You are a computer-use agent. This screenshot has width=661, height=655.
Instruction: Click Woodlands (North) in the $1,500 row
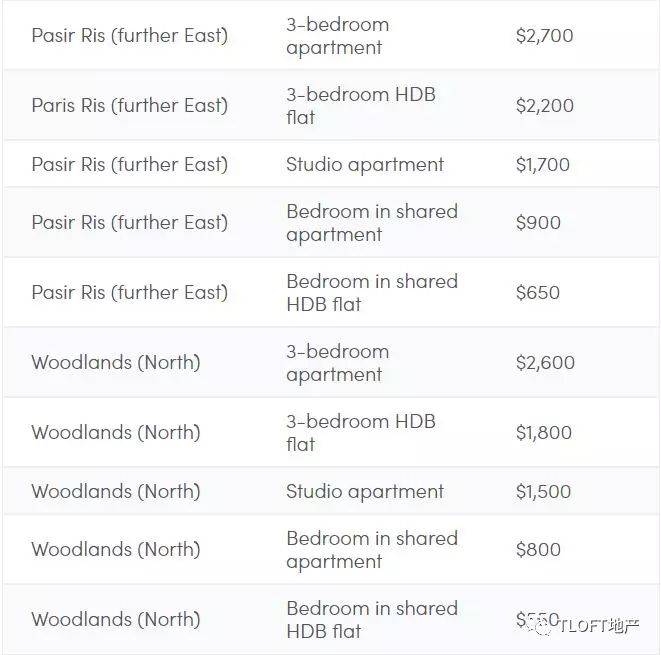[115, 492]
